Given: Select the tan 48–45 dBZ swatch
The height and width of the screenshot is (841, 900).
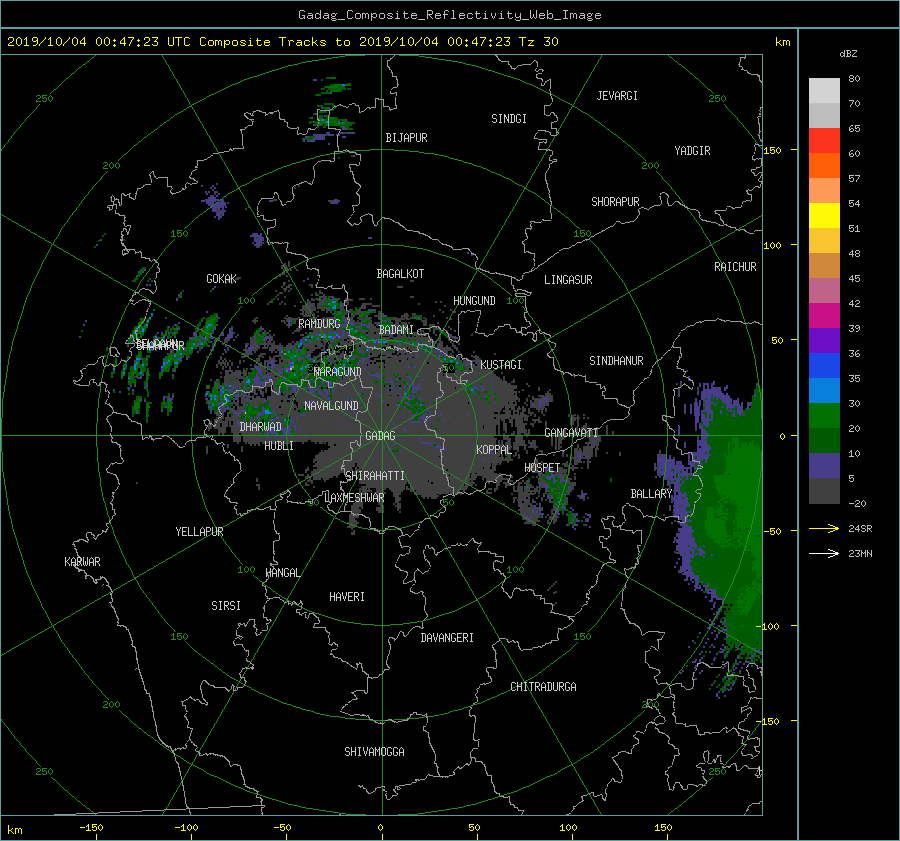Looking at the screenshot, I should tap(824, 265).
